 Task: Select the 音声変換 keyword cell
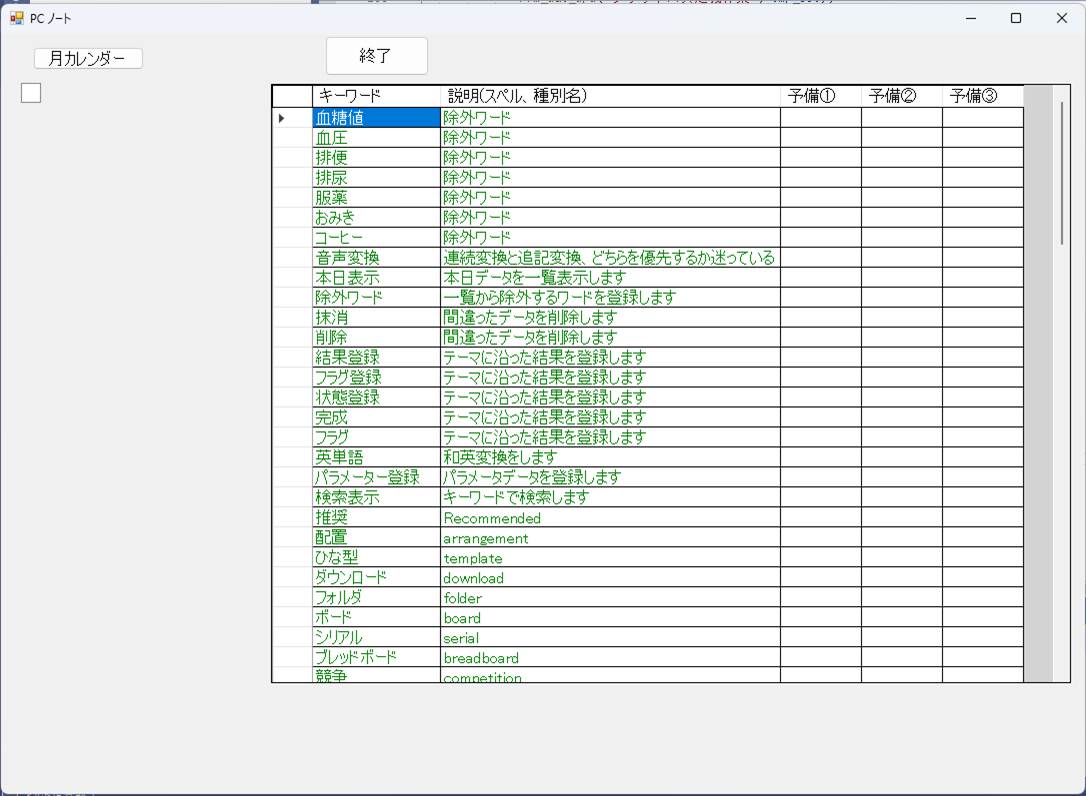click(x=376, y=258)
